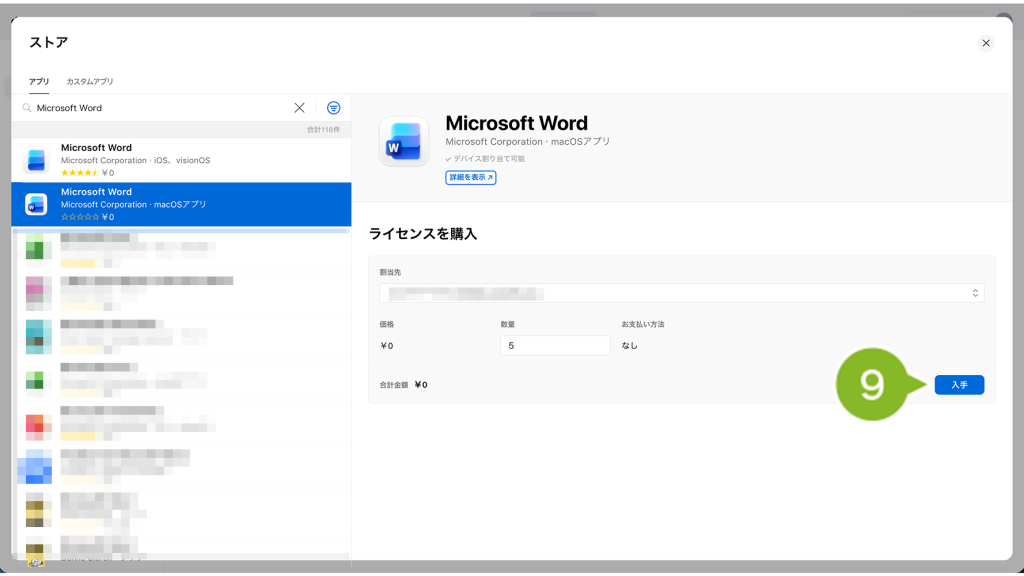This screenshot has height=576, width=1024.
Task: Edit the 数量 quantity field
Action: (555, 345)
